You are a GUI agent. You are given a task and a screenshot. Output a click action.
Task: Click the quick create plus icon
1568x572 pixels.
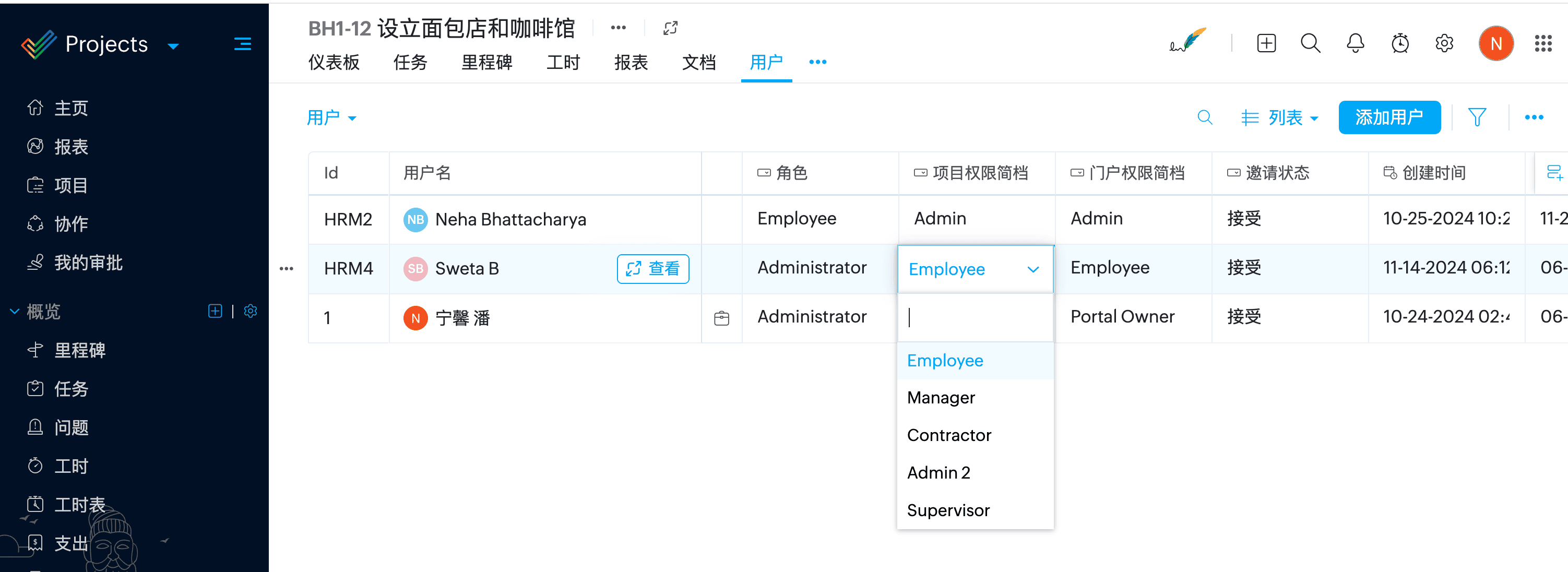pyautogui.click(x=1266, y=43)
